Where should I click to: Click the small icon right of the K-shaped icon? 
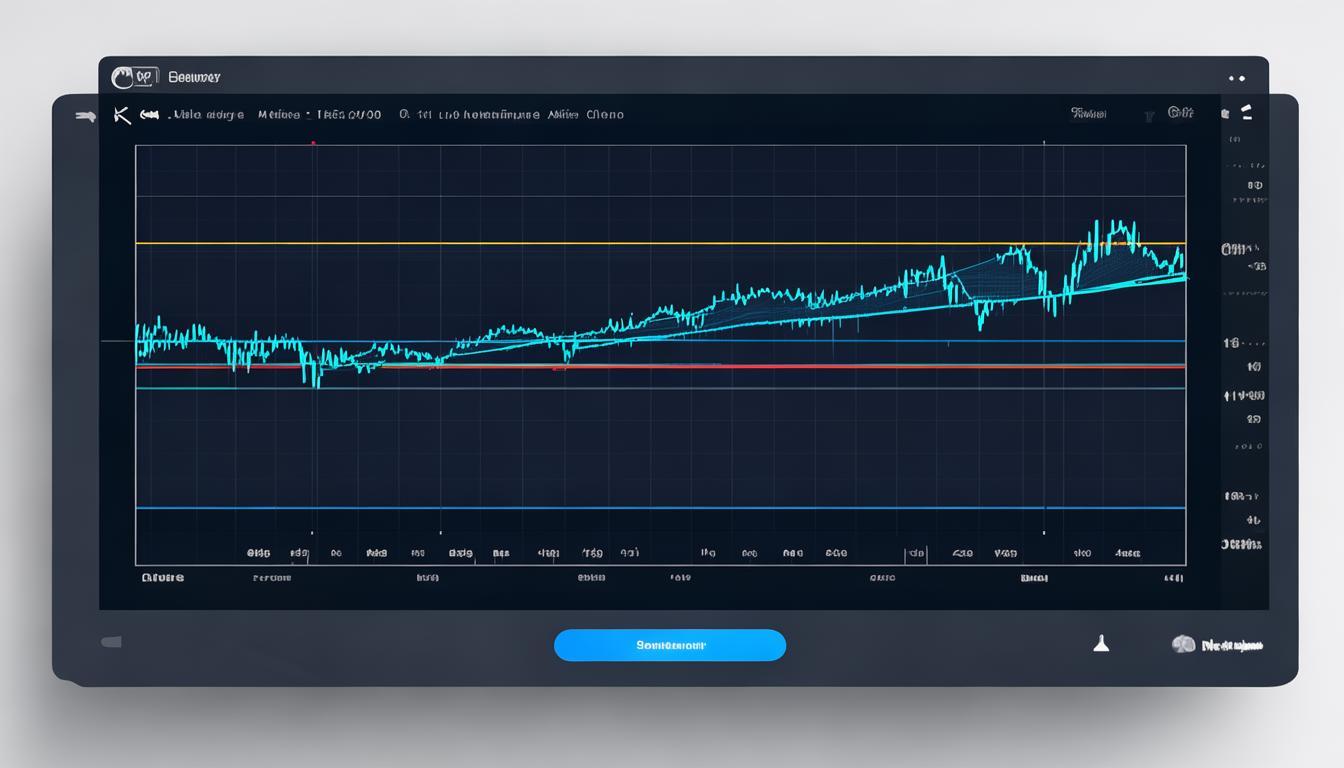point(150,115)
